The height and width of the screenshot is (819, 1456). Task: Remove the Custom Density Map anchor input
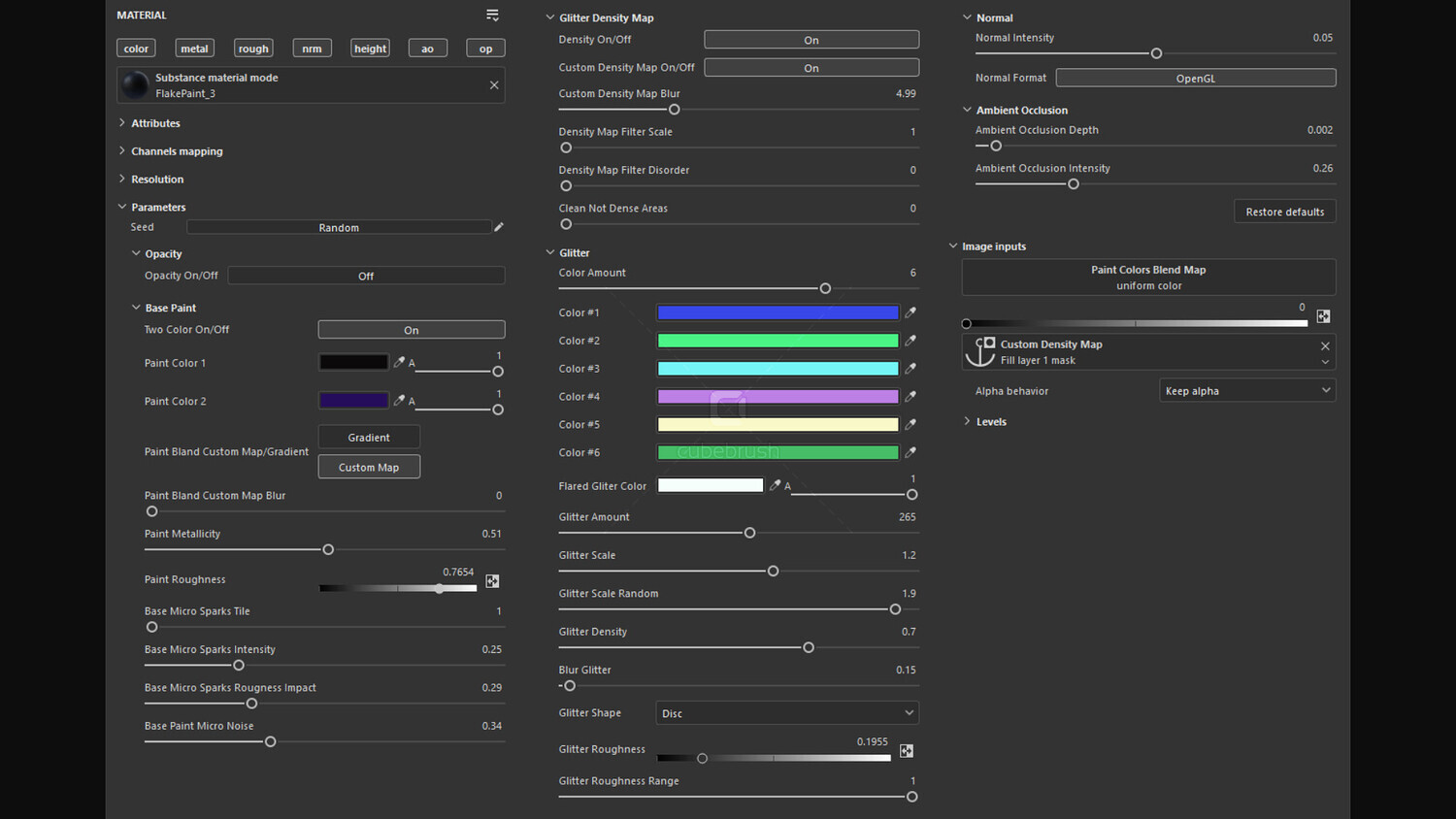[1325, 345]
